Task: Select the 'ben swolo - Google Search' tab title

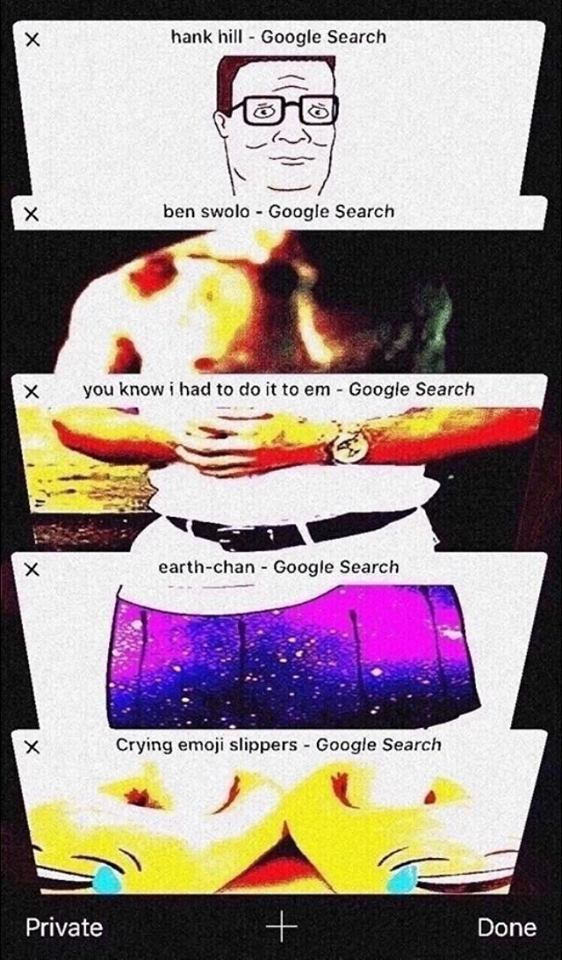Action: 279,212
